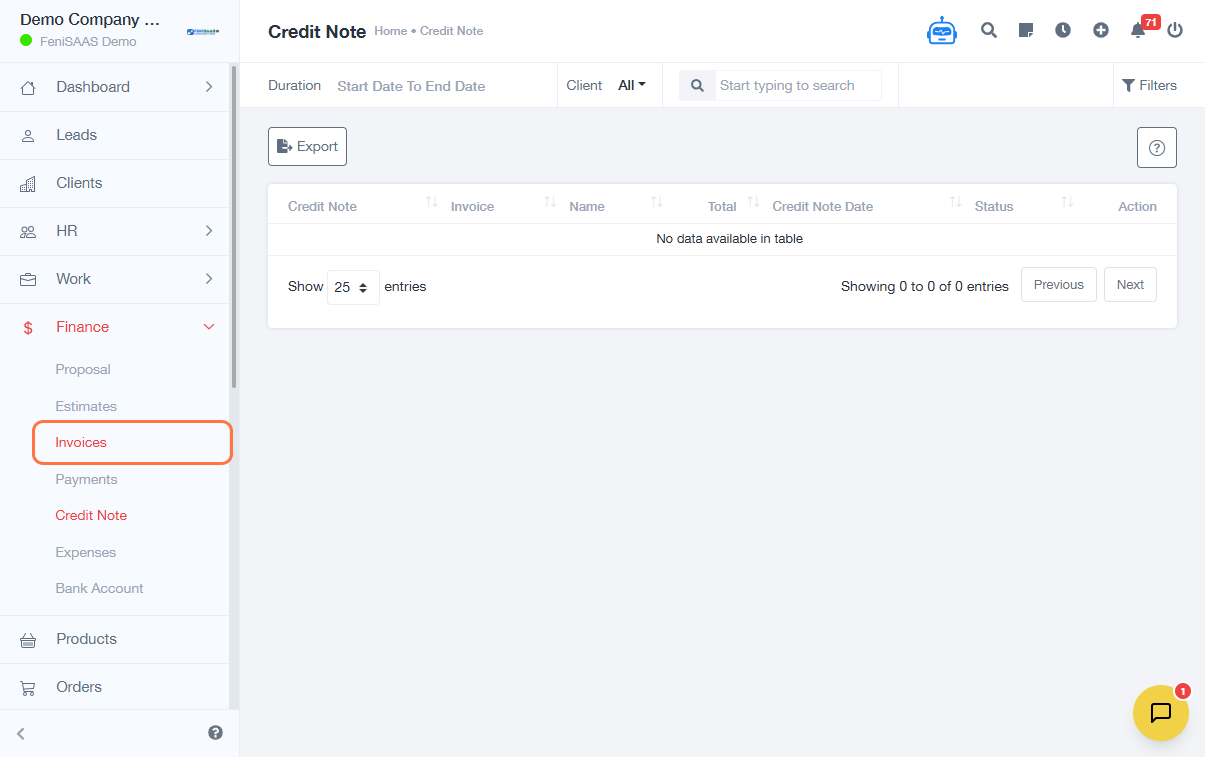Click the plus add-new icon in header

coord(1101,30)
